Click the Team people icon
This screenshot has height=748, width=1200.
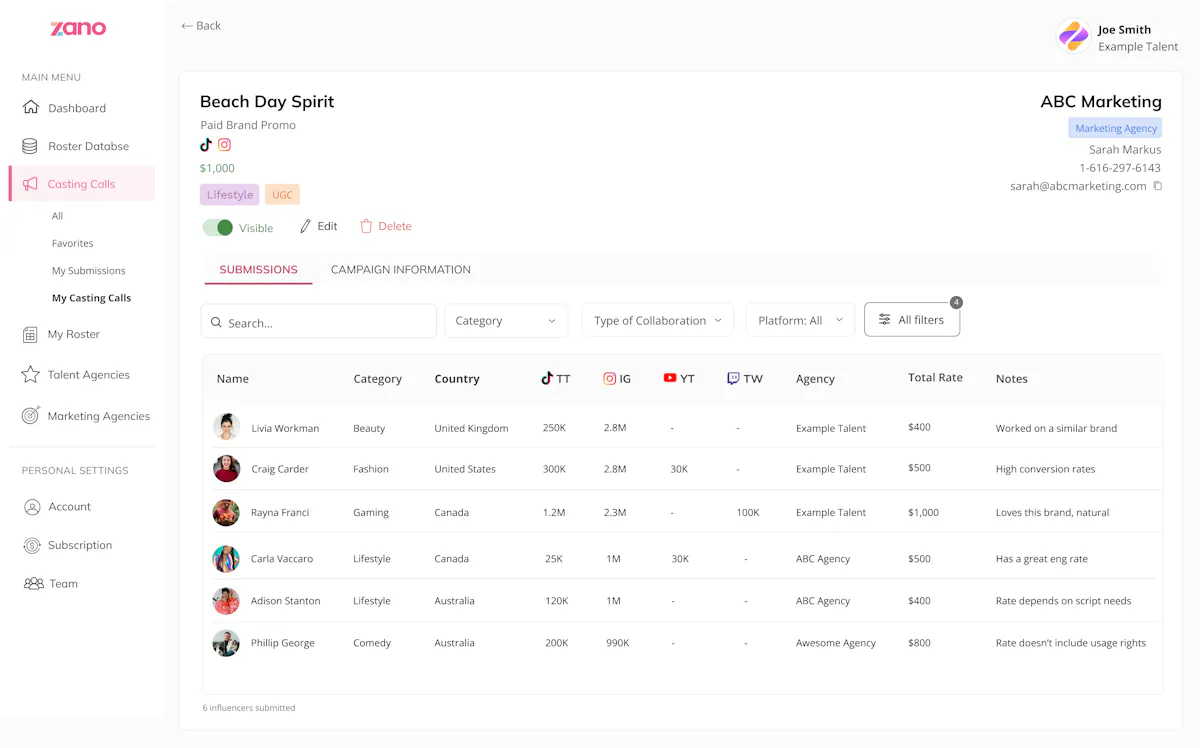[34, 584]
